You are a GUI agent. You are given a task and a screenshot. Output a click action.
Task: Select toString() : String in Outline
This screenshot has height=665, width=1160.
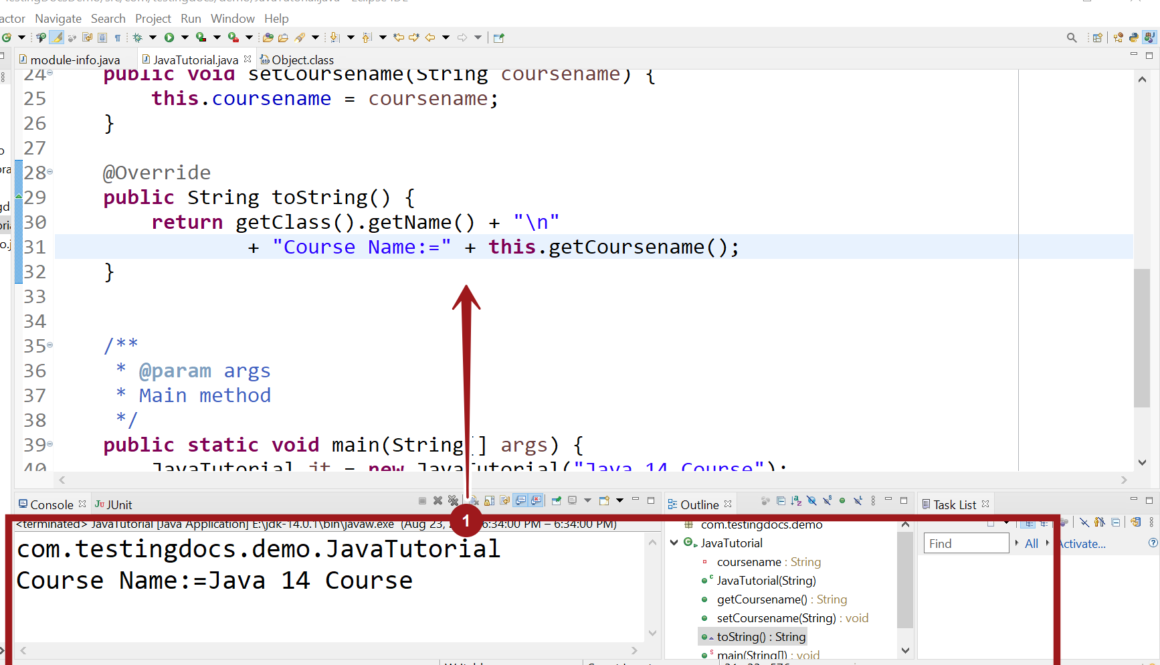tap(760, 637)
